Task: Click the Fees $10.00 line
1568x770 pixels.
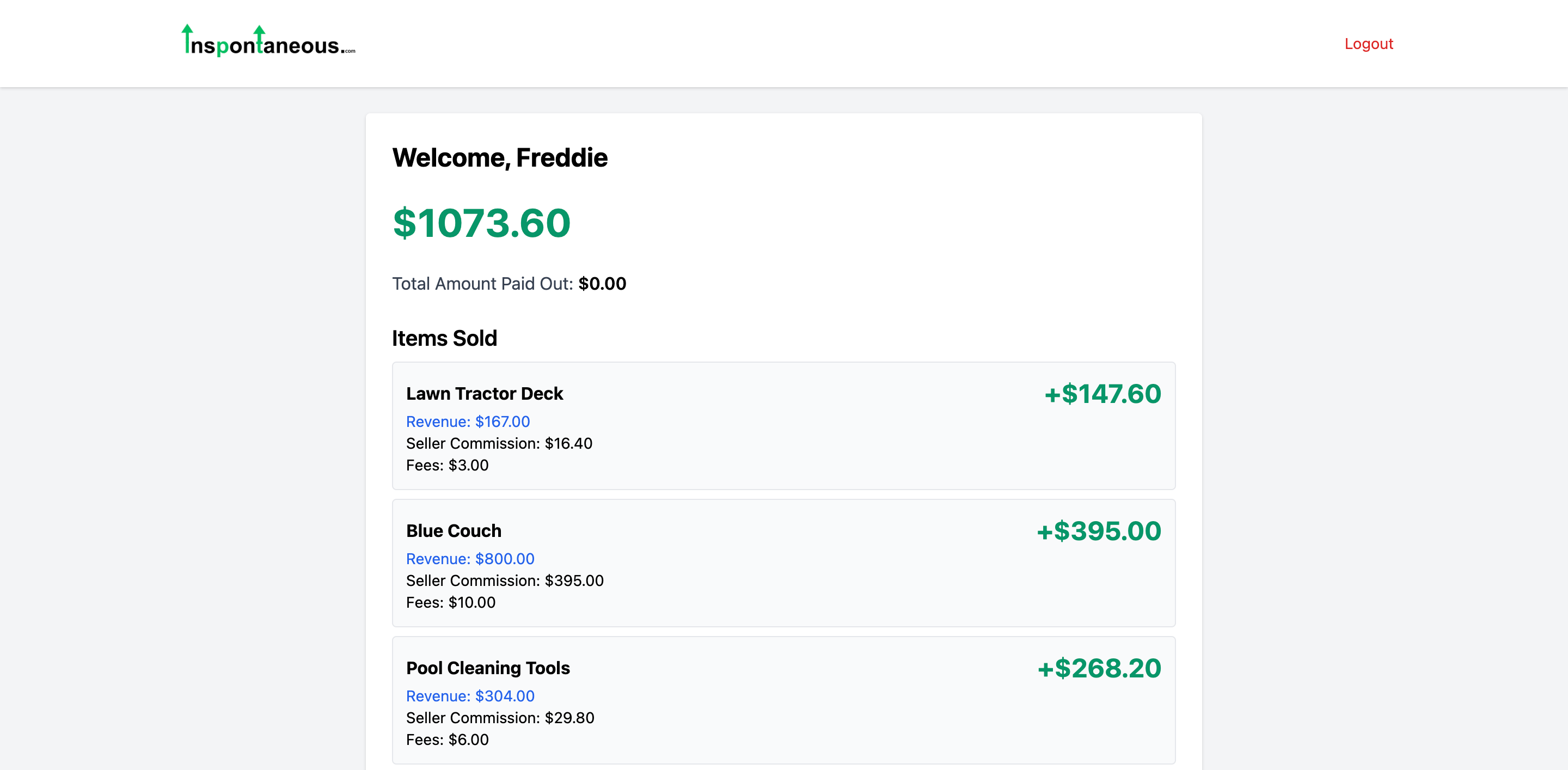Action: [x=450, y=603]
